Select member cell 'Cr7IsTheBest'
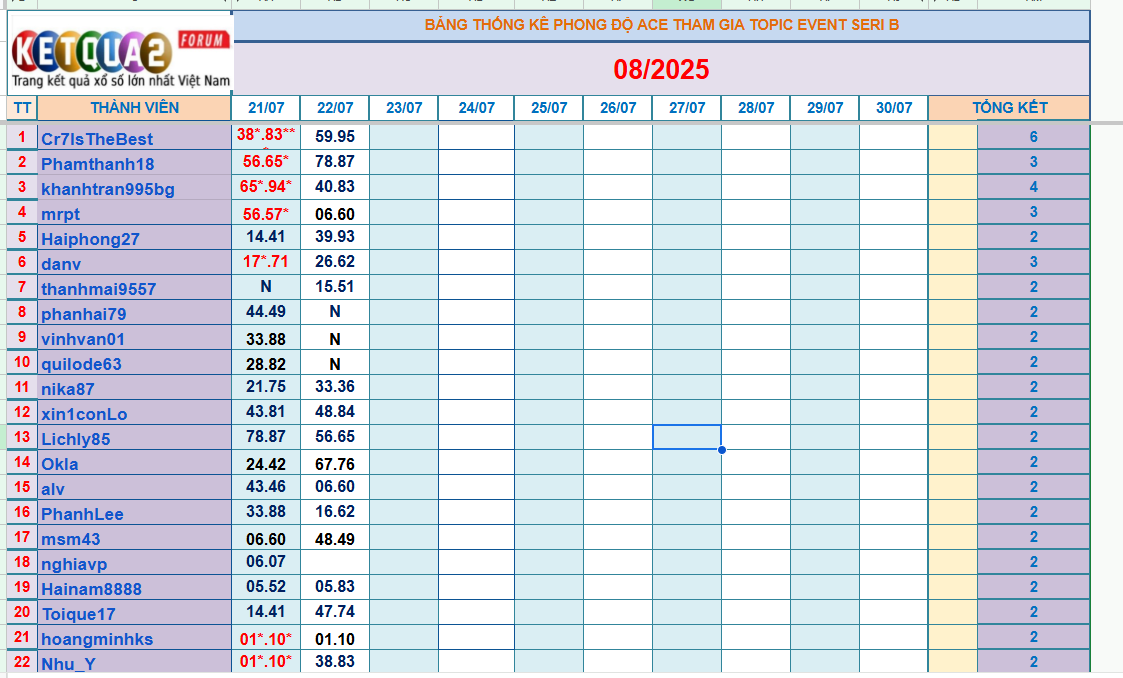Viewport: 1123px width, 678px height. [135, 137]
